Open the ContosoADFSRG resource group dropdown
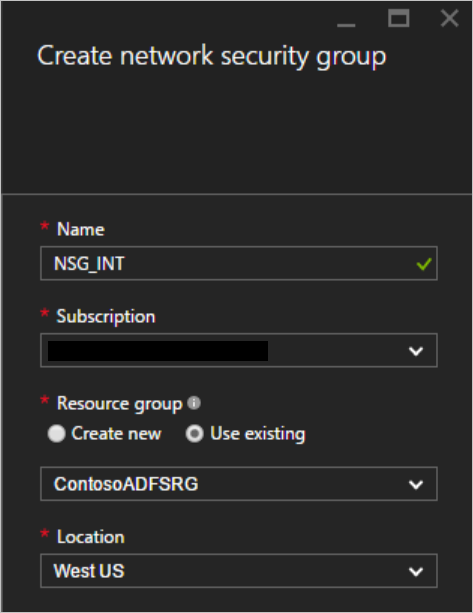The height and width of the screenshot is (613, 473). point(239,484)
